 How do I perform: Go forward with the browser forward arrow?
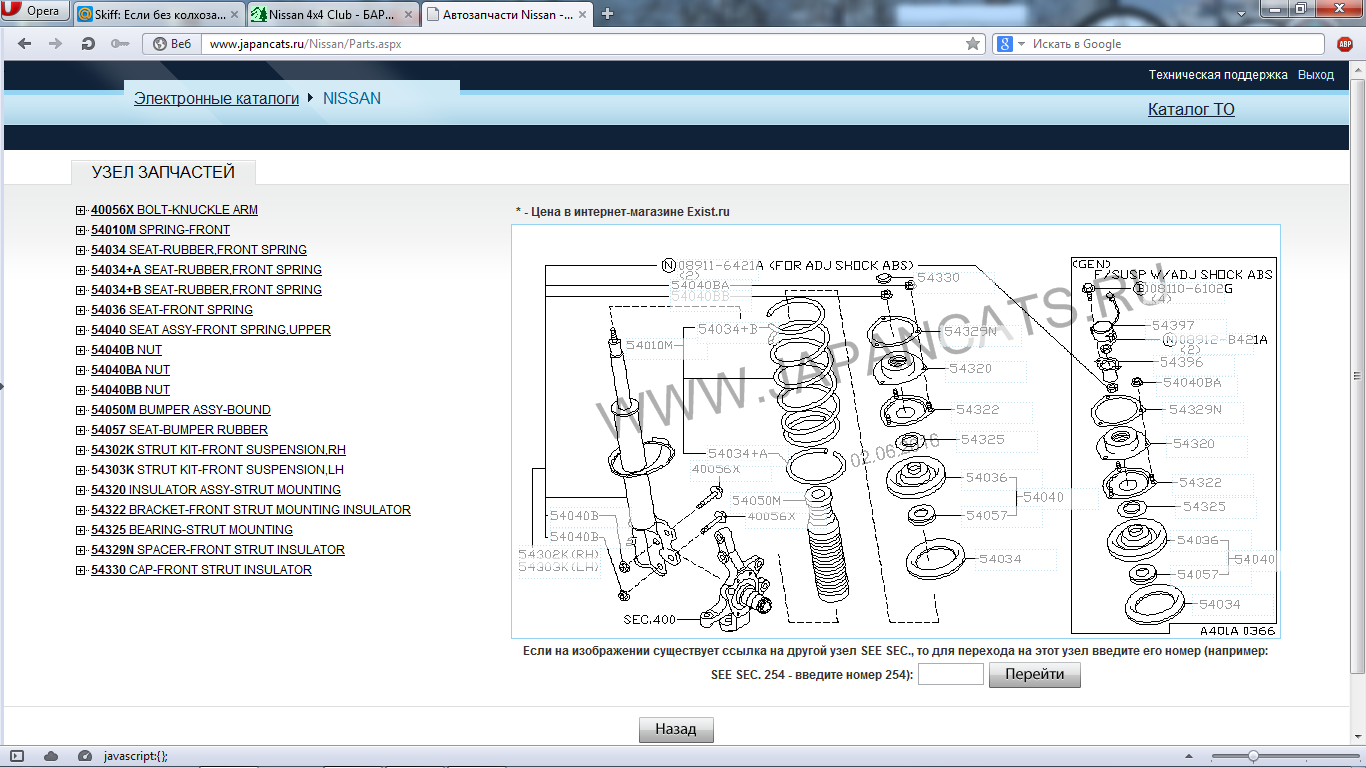[56, 44]
